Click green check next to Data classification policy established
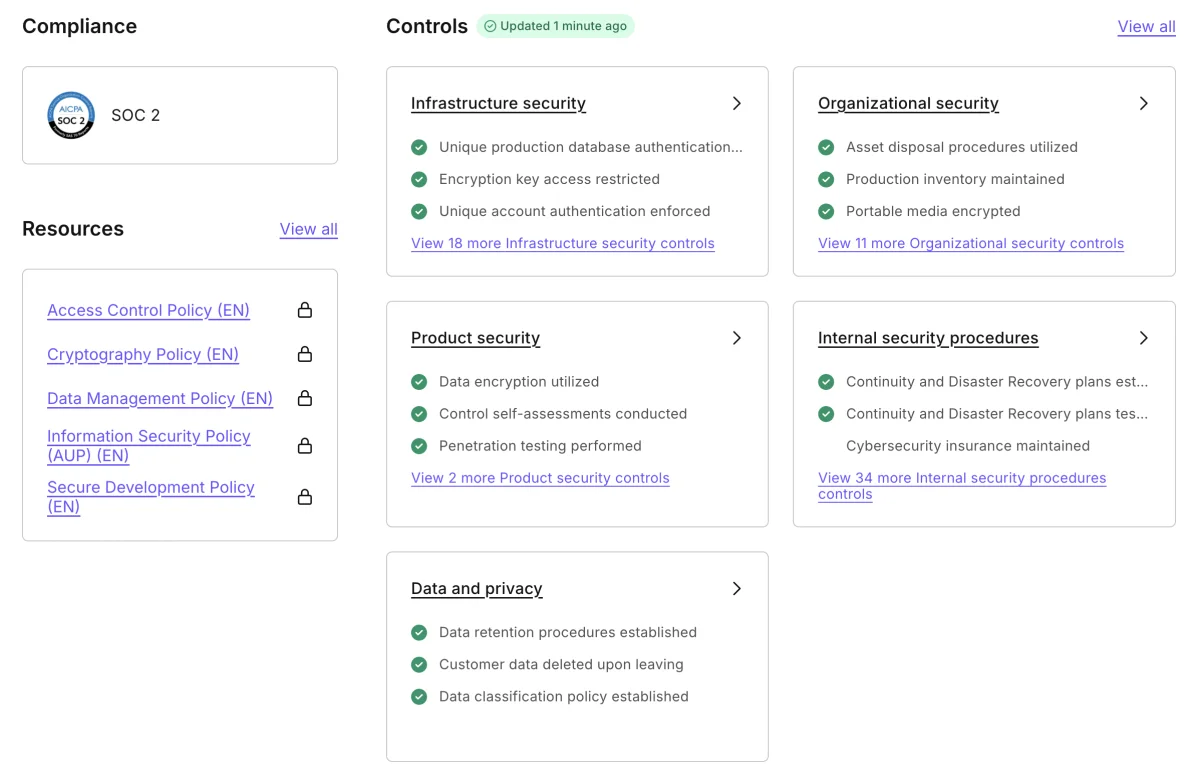The image size is (1200, 777). point(419,696)
